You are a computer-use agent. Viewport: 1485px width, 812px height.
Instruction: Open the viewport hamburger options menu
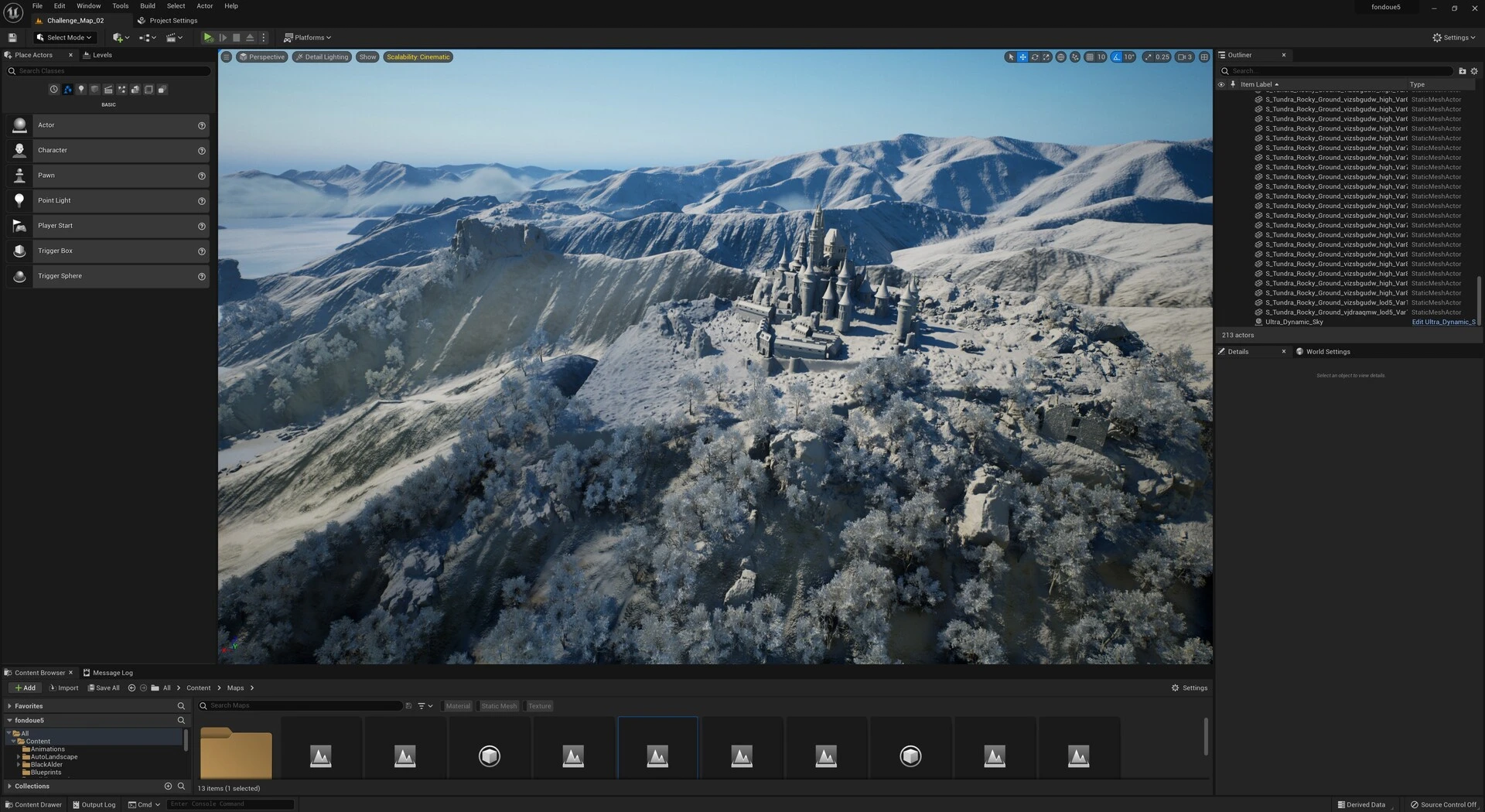226,57
